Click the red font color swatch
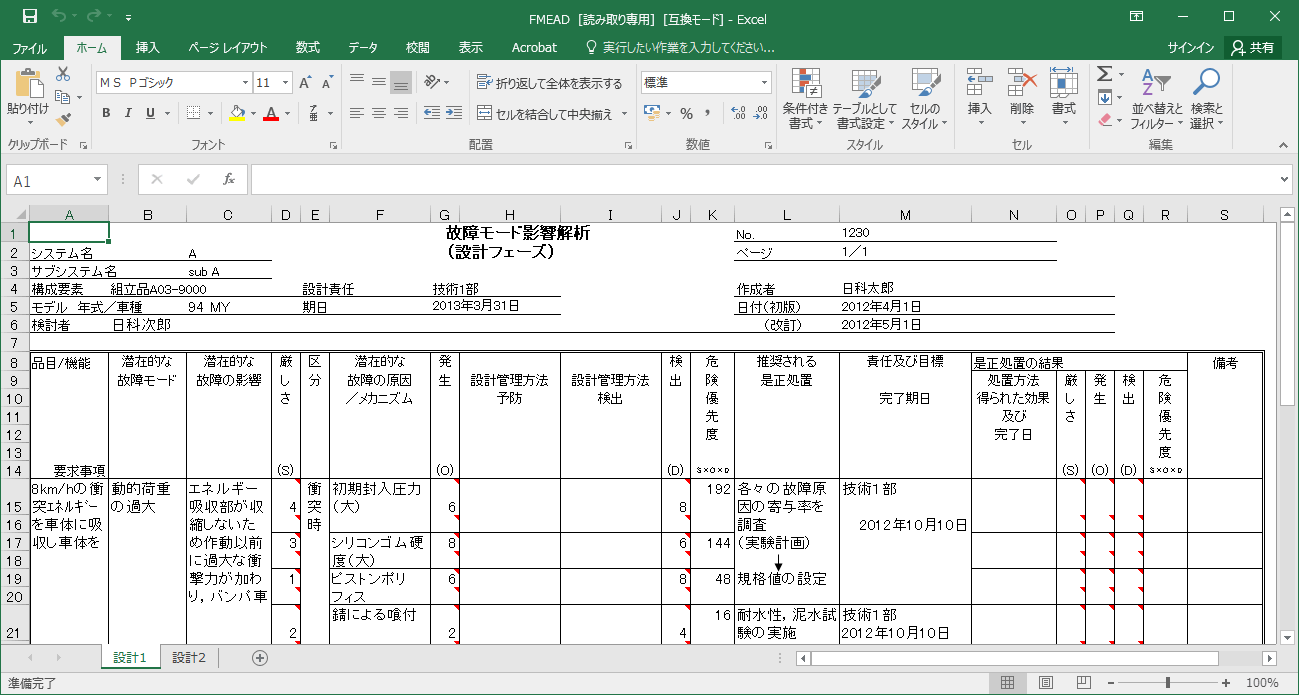This screenshot has height=695, width=1299. tap(270, 114)
